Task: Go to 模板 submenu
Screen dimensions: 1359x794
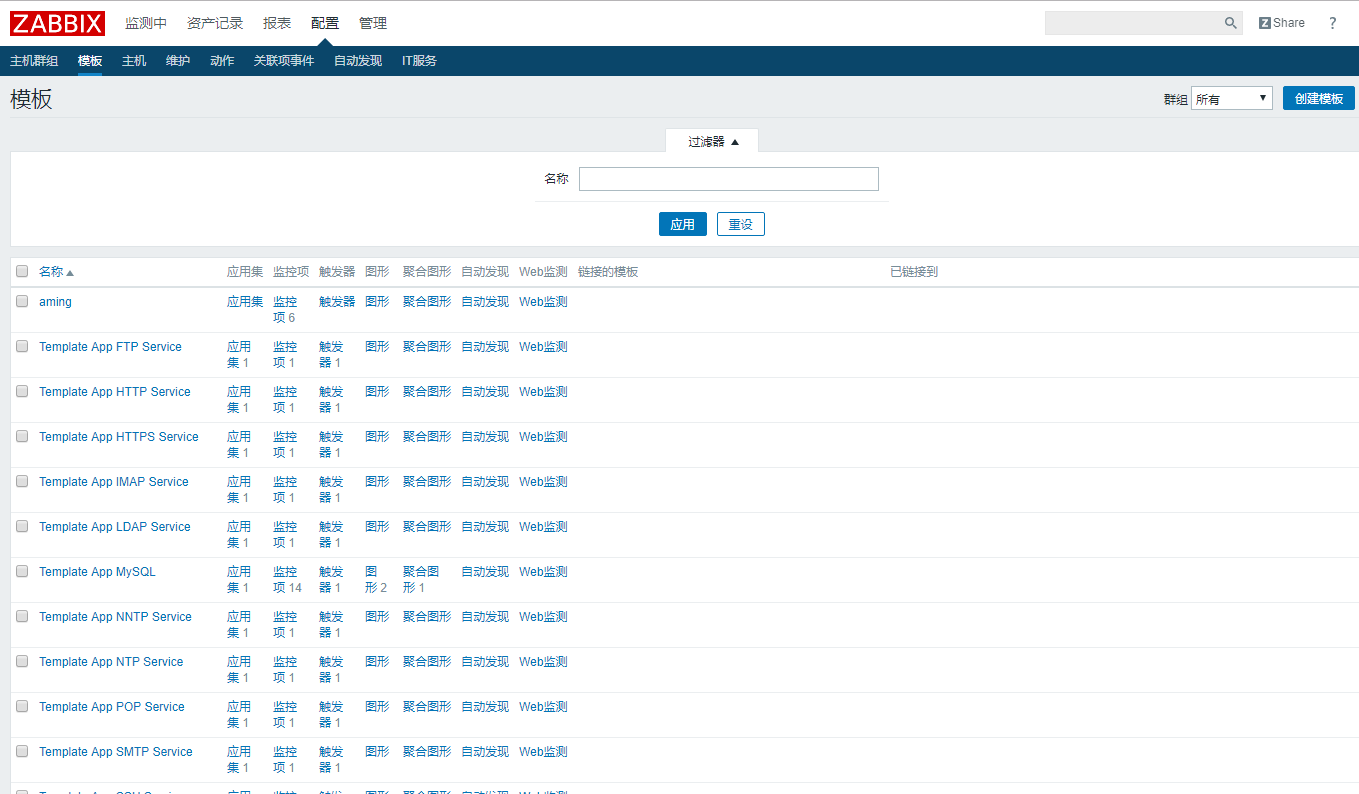Action: tap(90, 61)
